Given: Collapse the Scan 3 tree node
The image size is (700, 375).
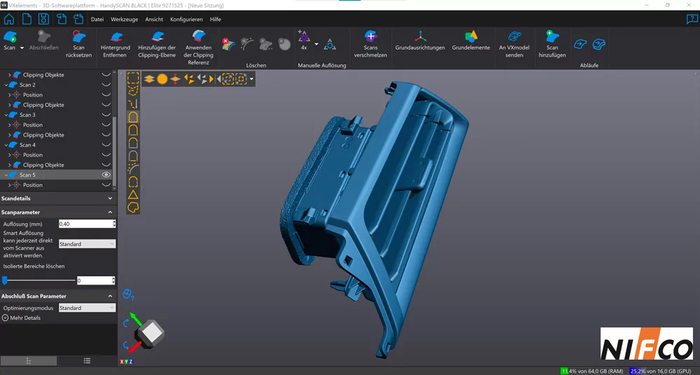Looking at the screenshot, I should pyautogui.click(x=6, y=115).
